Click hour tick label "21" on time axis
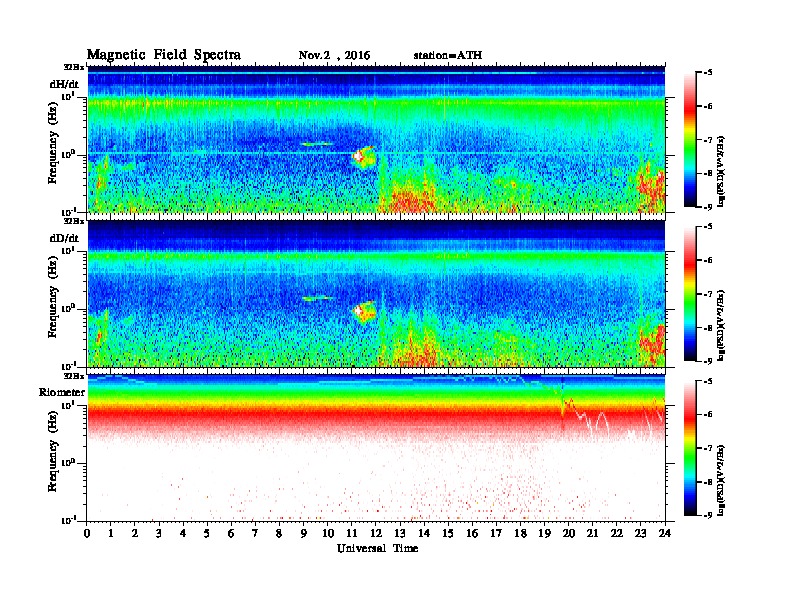The image size is (792, 612). click(592, 533)
